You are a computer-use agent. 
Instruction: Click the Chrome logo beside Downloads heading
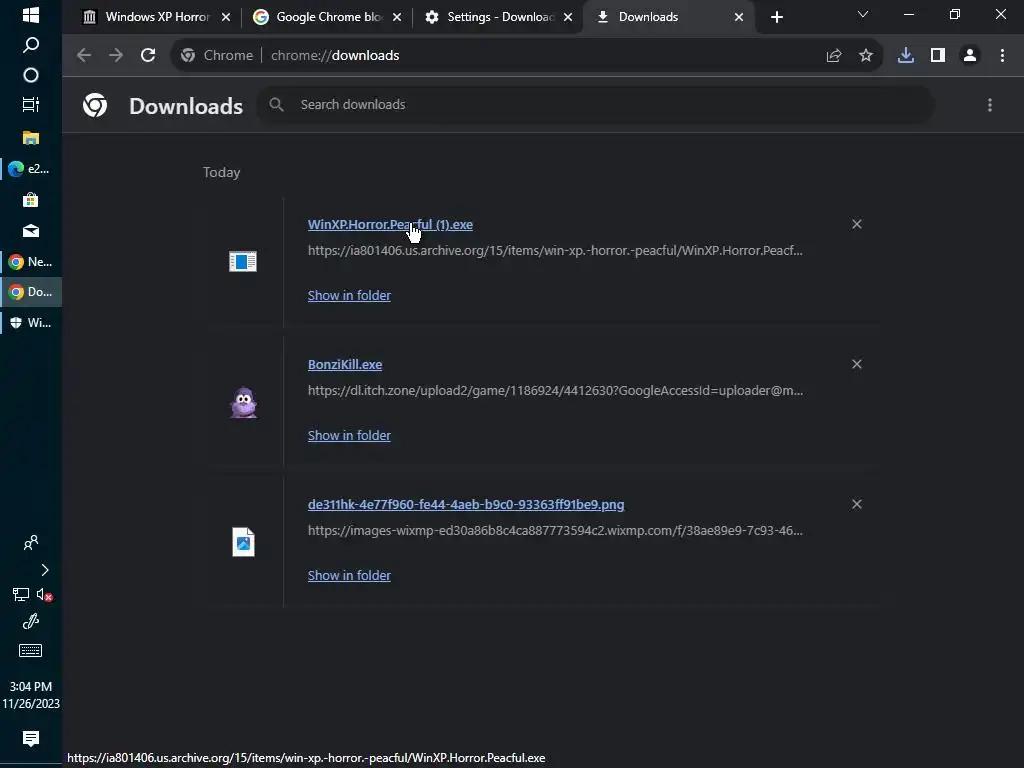tap(95, 105)
